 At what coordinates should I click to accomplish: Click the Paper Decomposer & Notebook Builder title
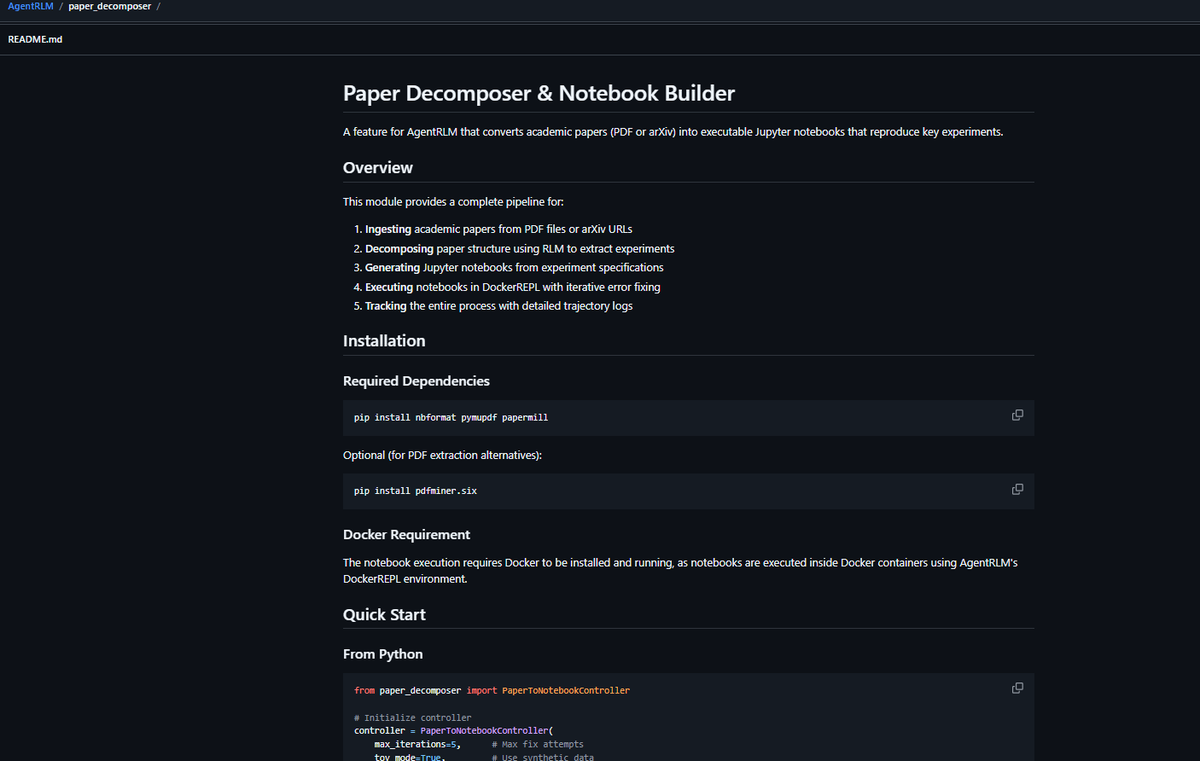tap(539, 93)
